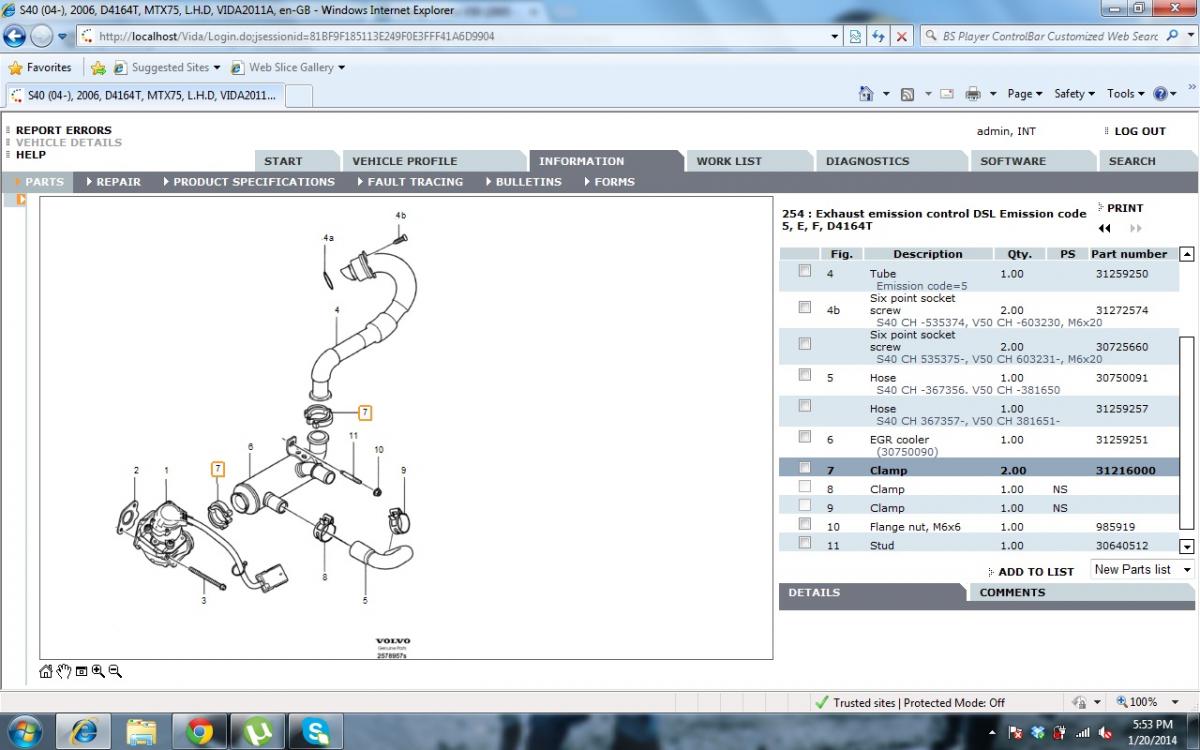Click the LOG OUT link

[x=1140, y=131]
